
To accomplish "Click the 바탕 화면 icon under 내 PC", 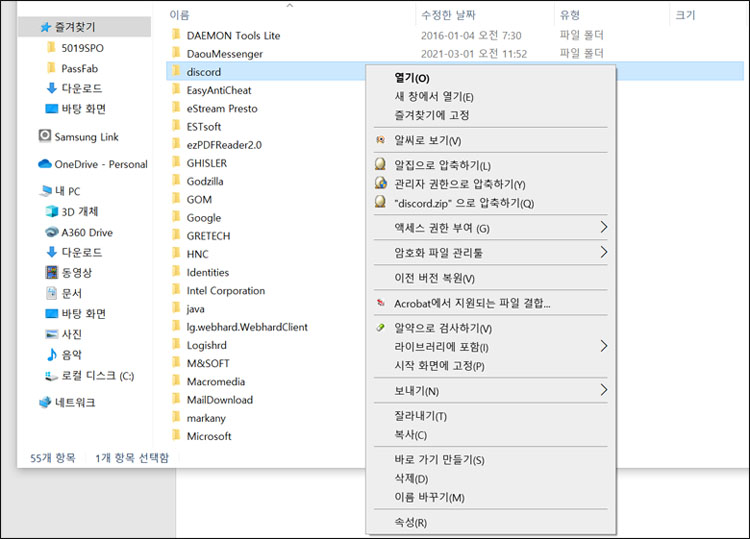I will [52, 313].
